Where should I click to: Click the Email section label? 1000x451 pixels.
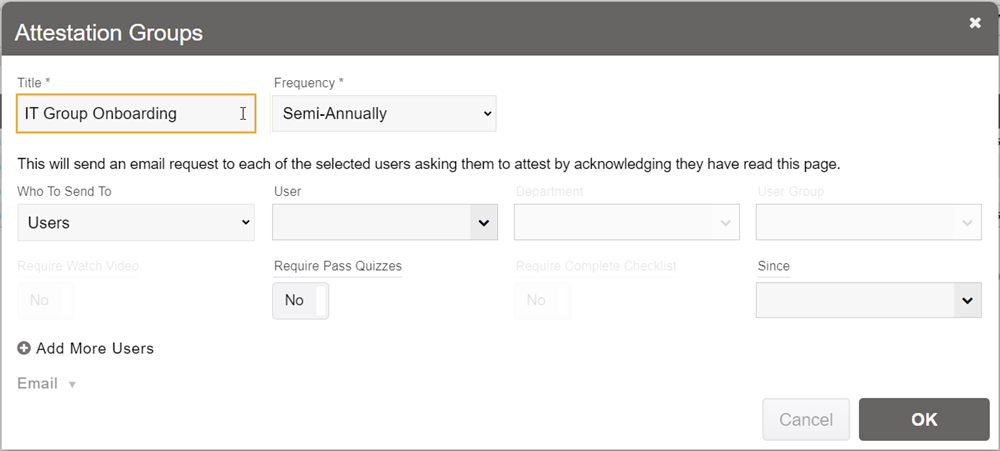pyautogui.click(x=38, y=384)
